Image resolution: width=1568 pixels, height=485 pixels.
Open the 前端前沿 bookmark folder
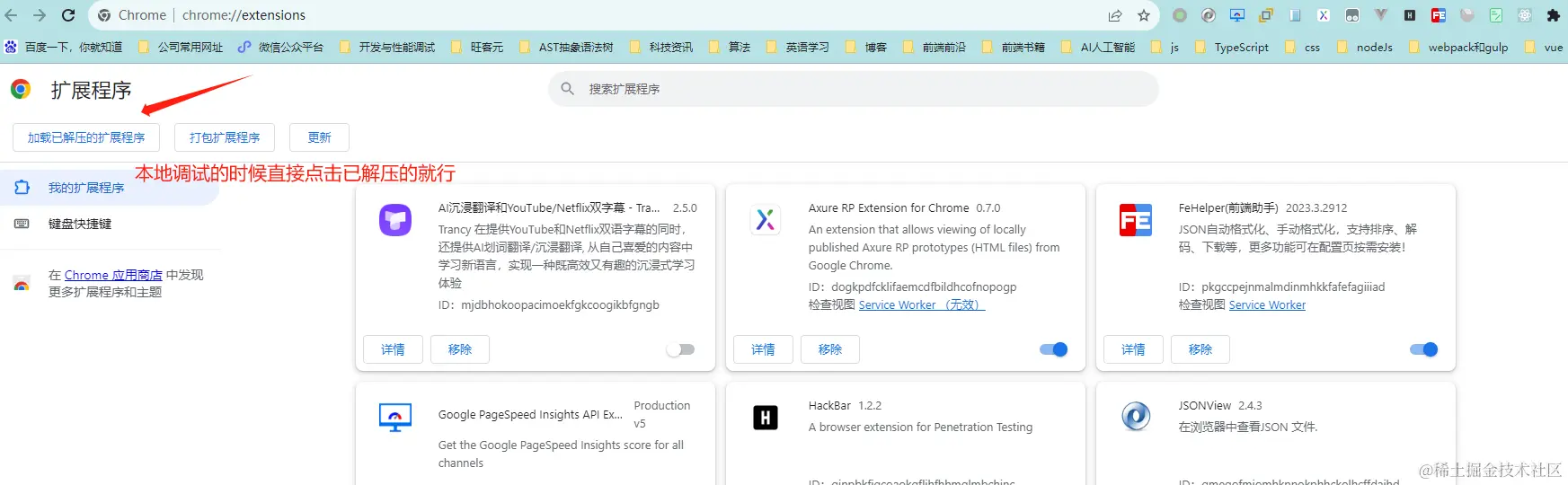934,47
